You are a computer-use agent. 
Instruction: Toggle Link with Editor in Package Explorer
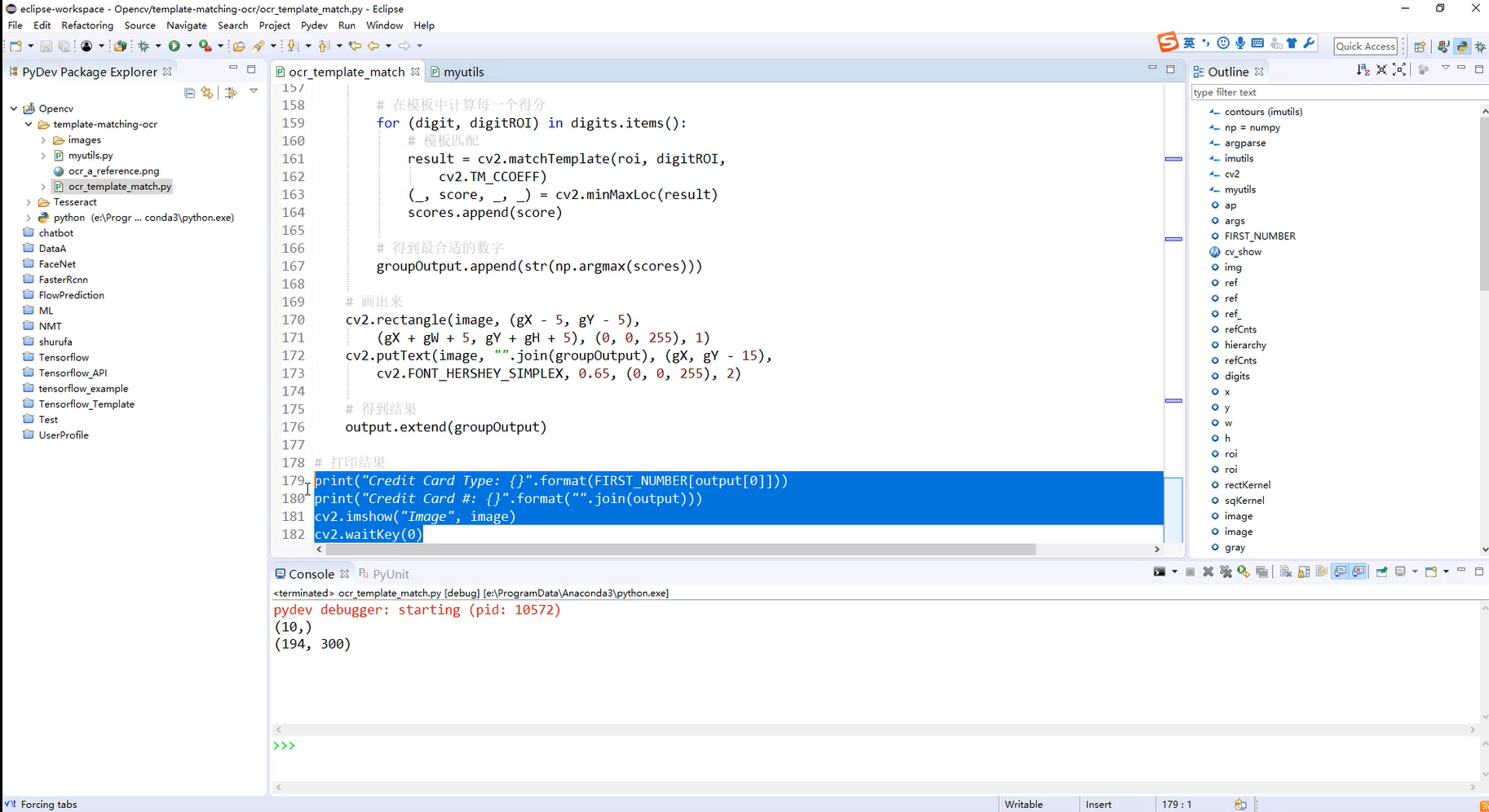point(207,92)
